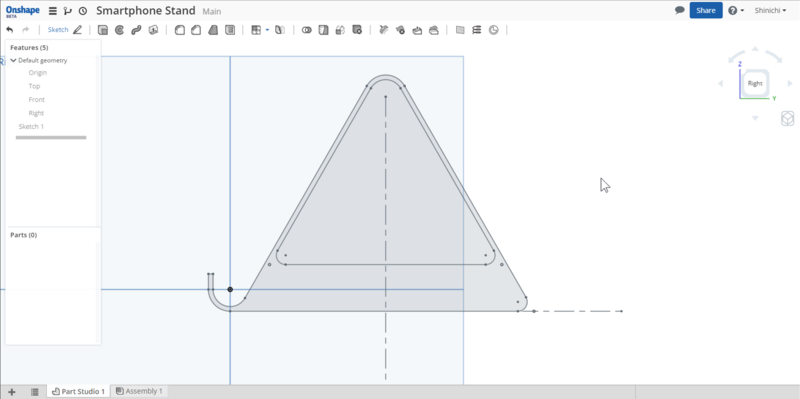Select the Mirror tool
Image resolution: width=800 pixels, height=399 pixels.
coord(280,30)
